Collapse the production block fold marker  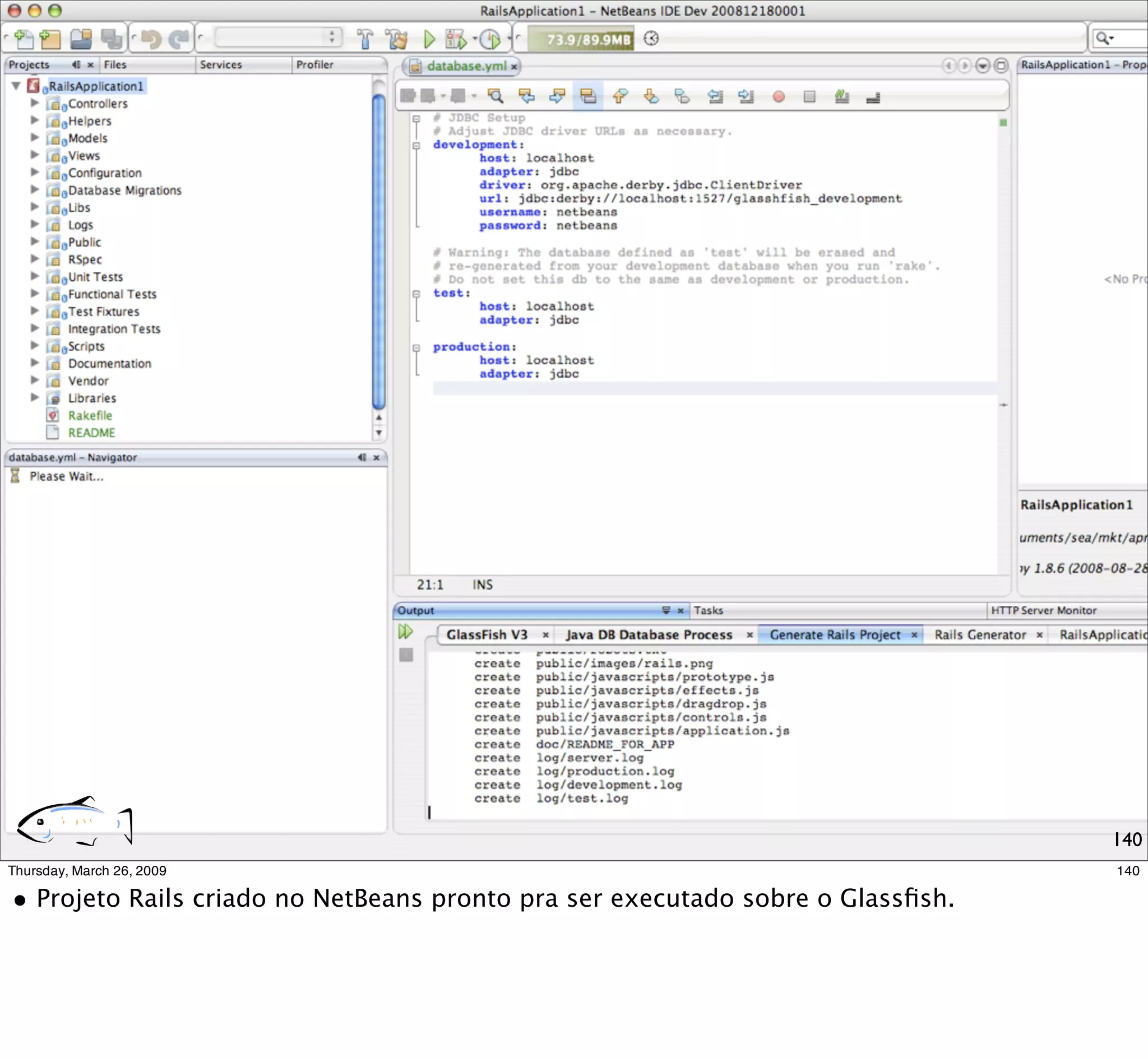point(416,347)
